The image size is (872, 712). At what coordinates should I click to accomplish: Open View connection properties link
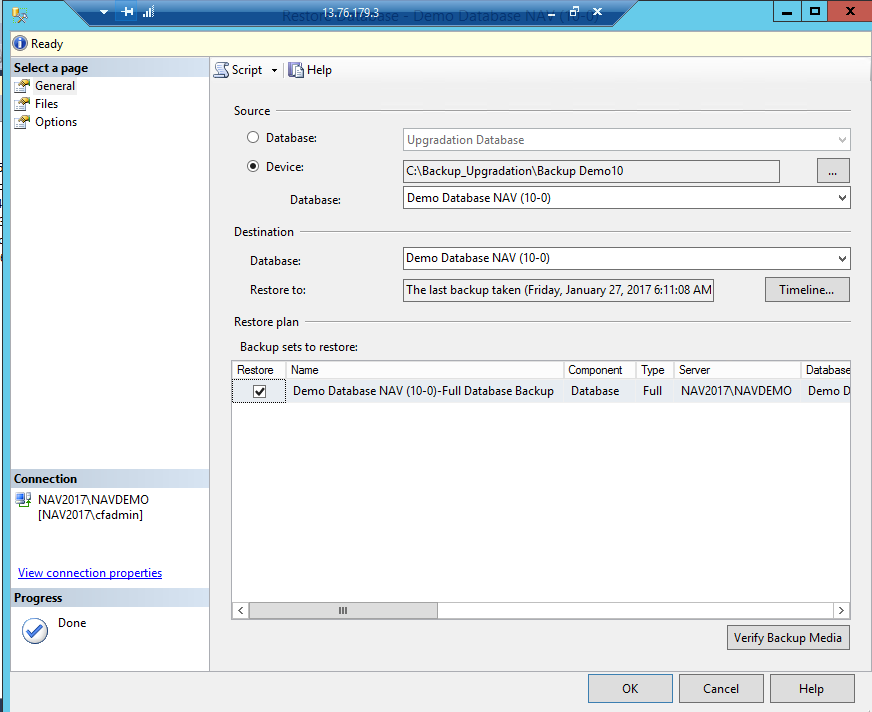click(90, 573)
